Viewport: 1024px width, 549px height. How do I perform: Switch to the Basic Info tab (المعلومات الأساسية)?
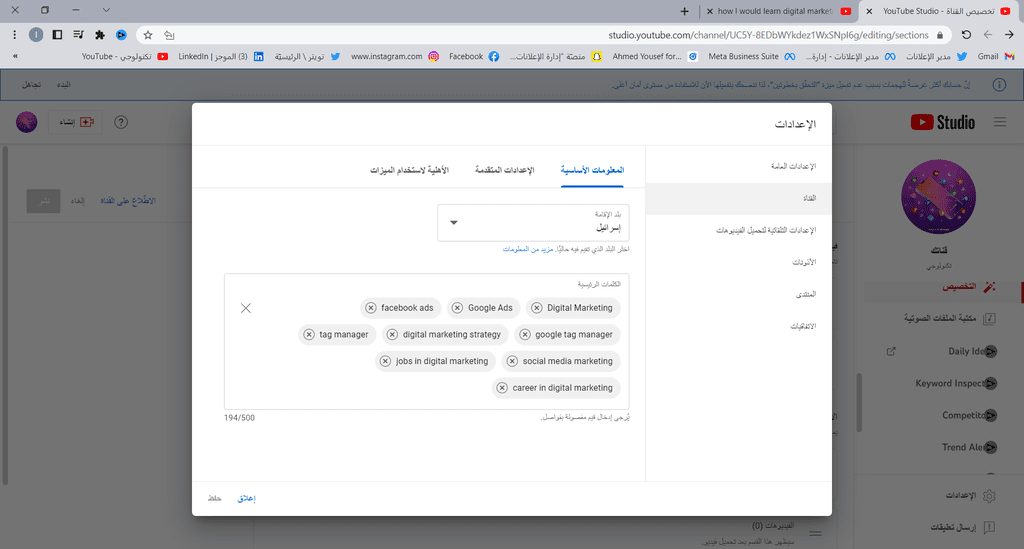pyautogui.click(x=592, y=170)
